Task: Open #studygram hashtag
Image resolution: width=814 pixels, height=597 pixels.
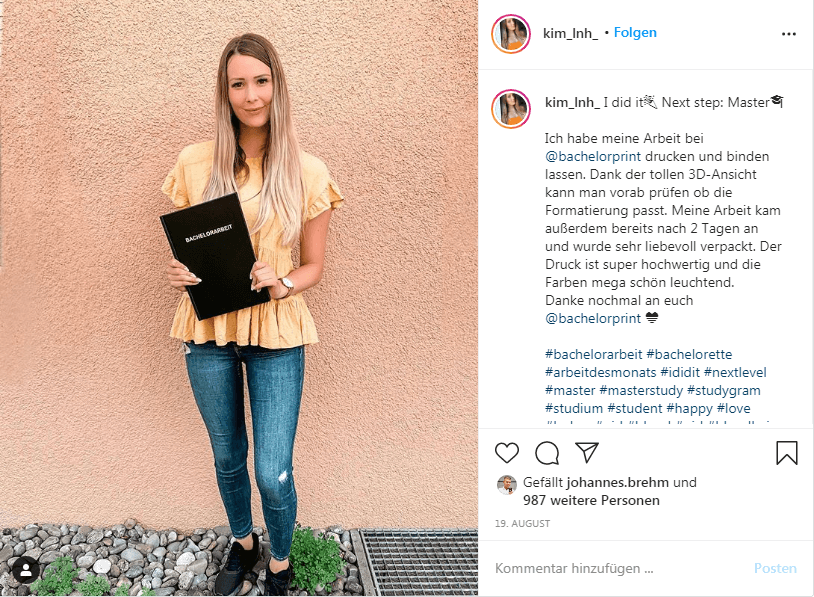Action: (724, 390)
